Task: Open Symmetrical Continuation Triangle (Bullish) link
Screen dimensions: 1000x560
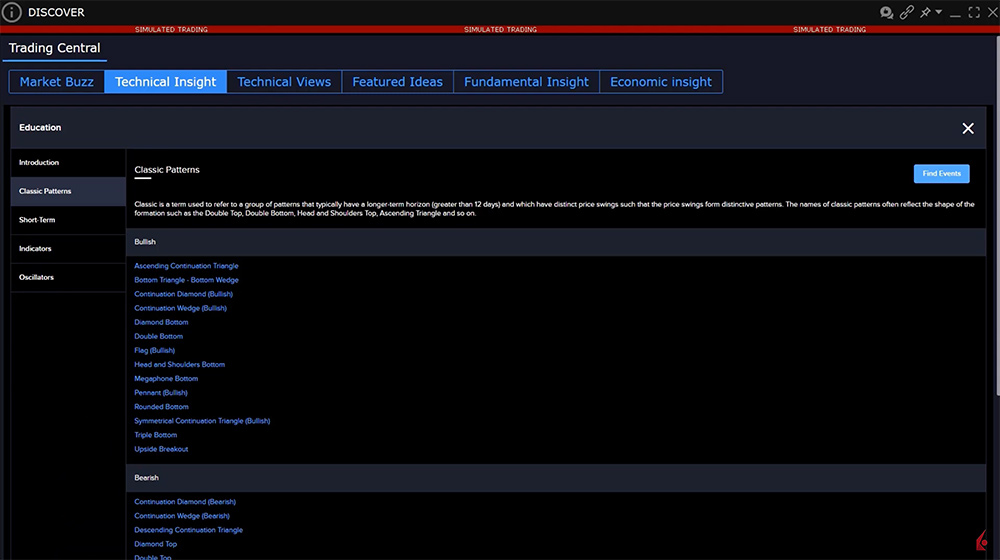Action: tap(202, 421)
